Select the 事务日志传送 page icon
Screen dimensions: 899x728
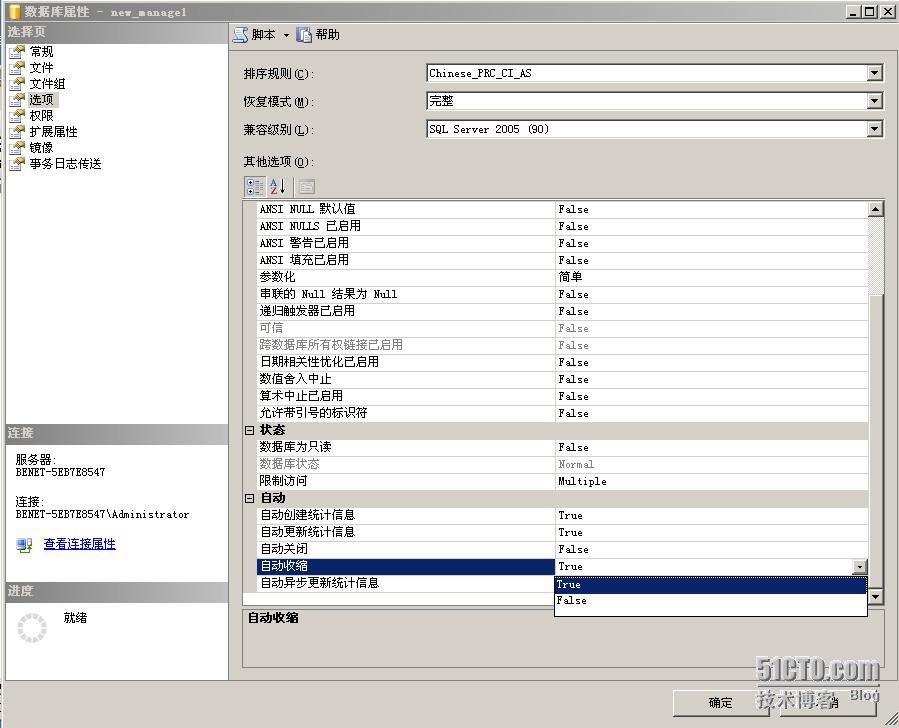(17, 165)
